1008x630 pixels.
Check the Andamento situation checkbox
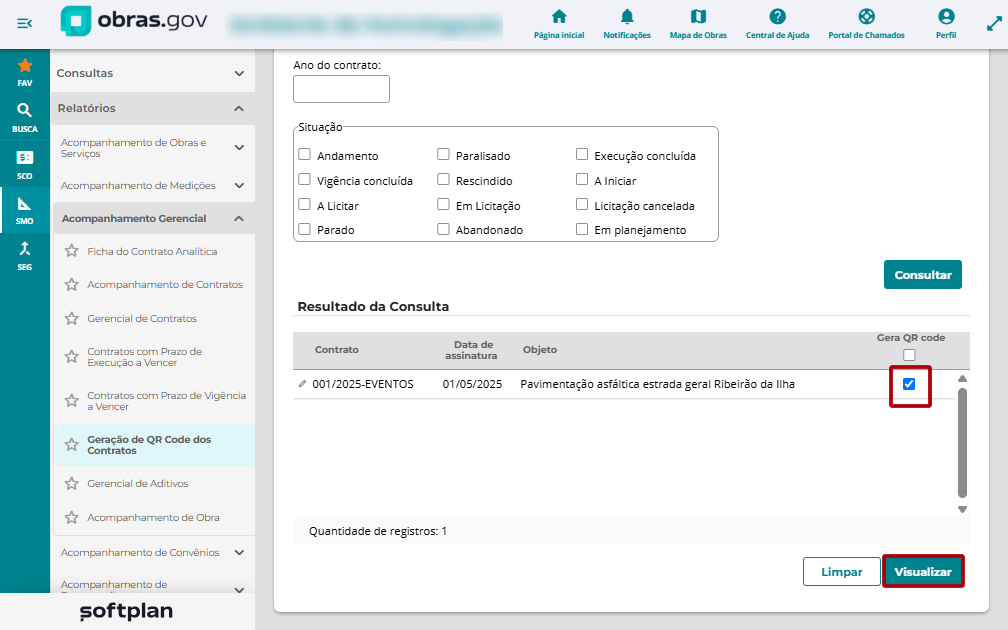pos(305,155)
